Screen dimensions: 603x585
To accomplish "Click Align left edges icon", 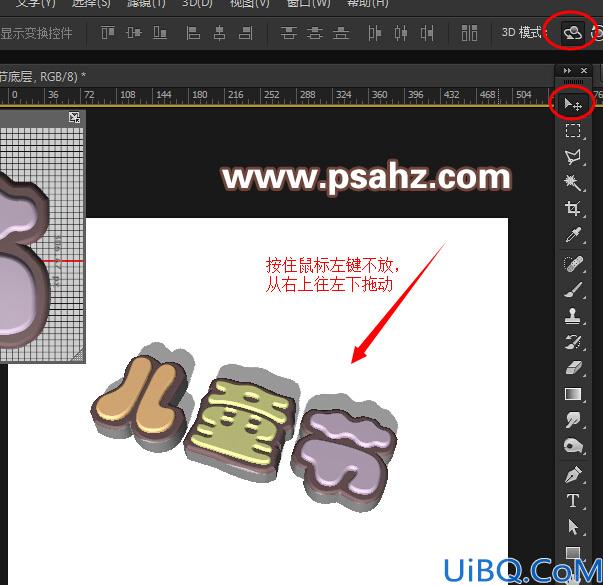I will tap(193, 33).
